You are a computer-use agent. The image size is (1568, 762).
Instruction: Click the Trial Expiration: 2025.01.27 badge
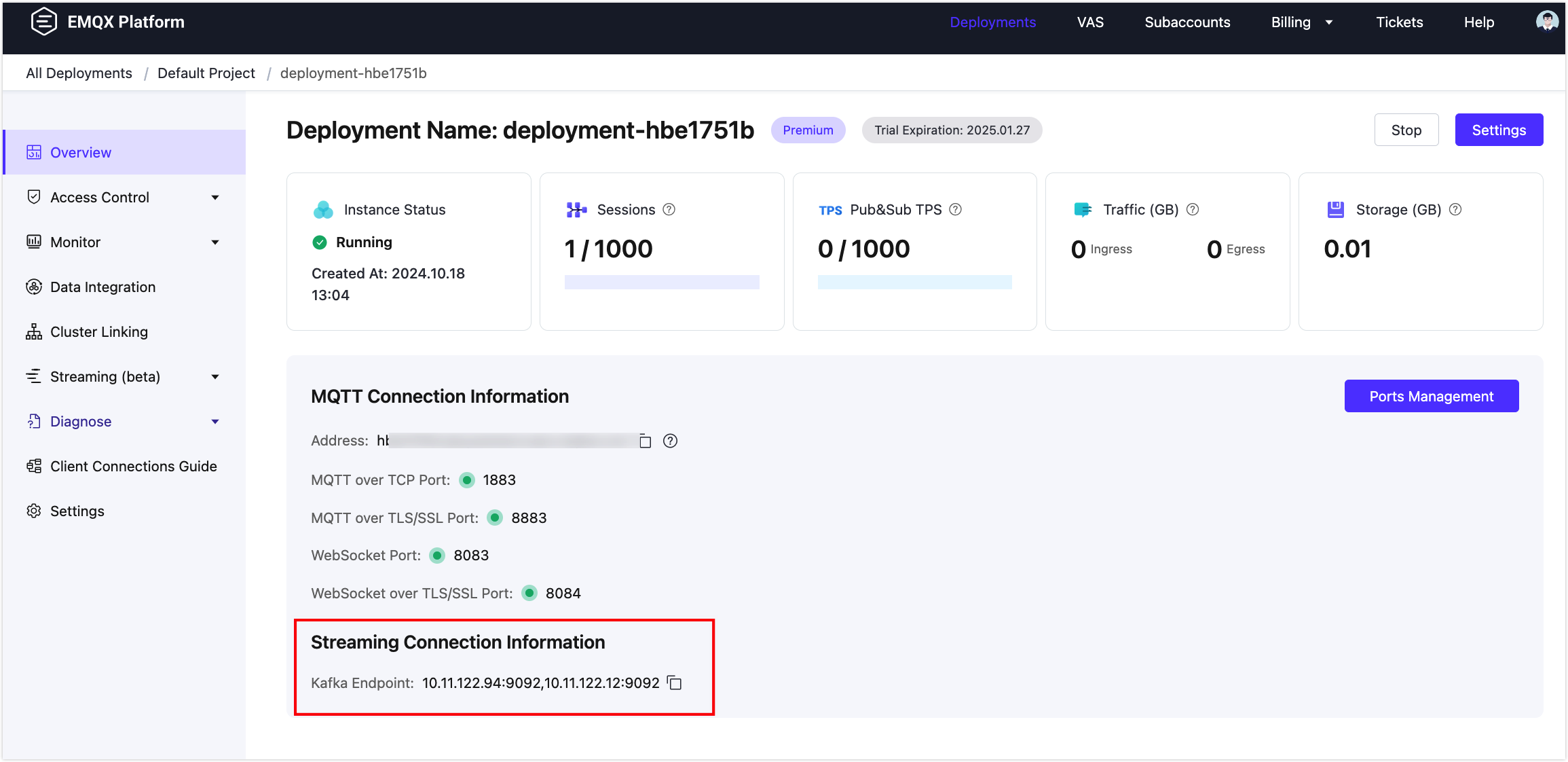click(x=952, y=130)
